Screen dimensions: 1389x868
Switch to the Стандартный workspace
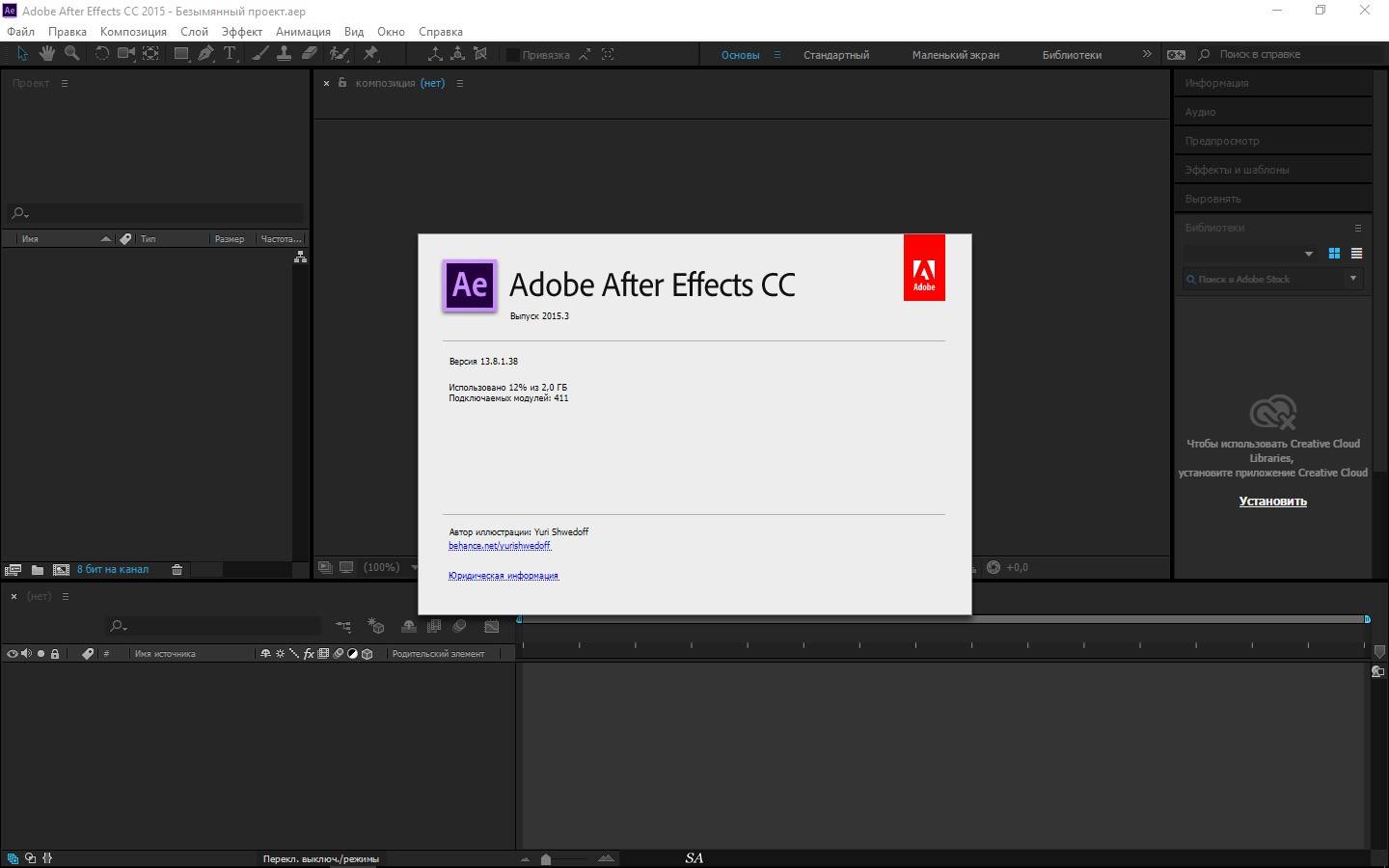tap(836, 55)
